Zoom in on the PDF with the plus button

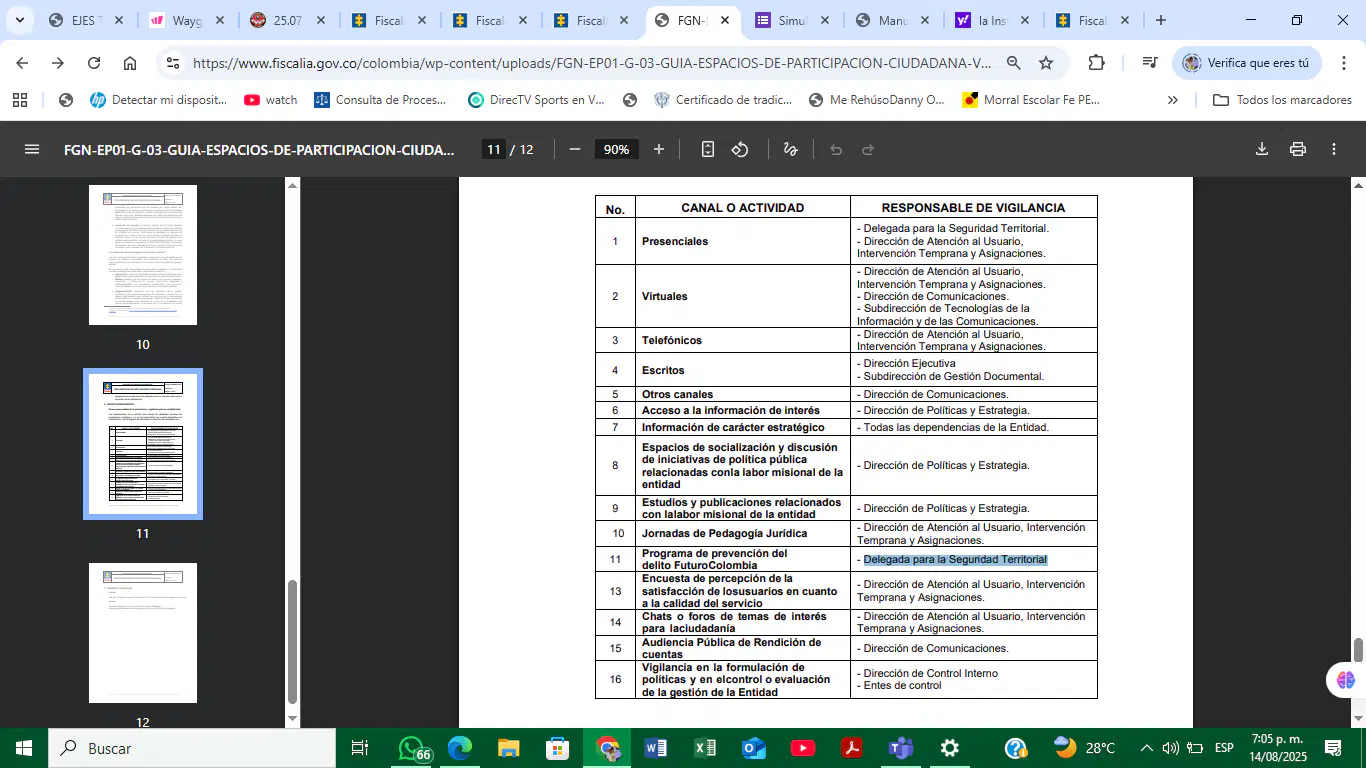[x=659, y=149]
